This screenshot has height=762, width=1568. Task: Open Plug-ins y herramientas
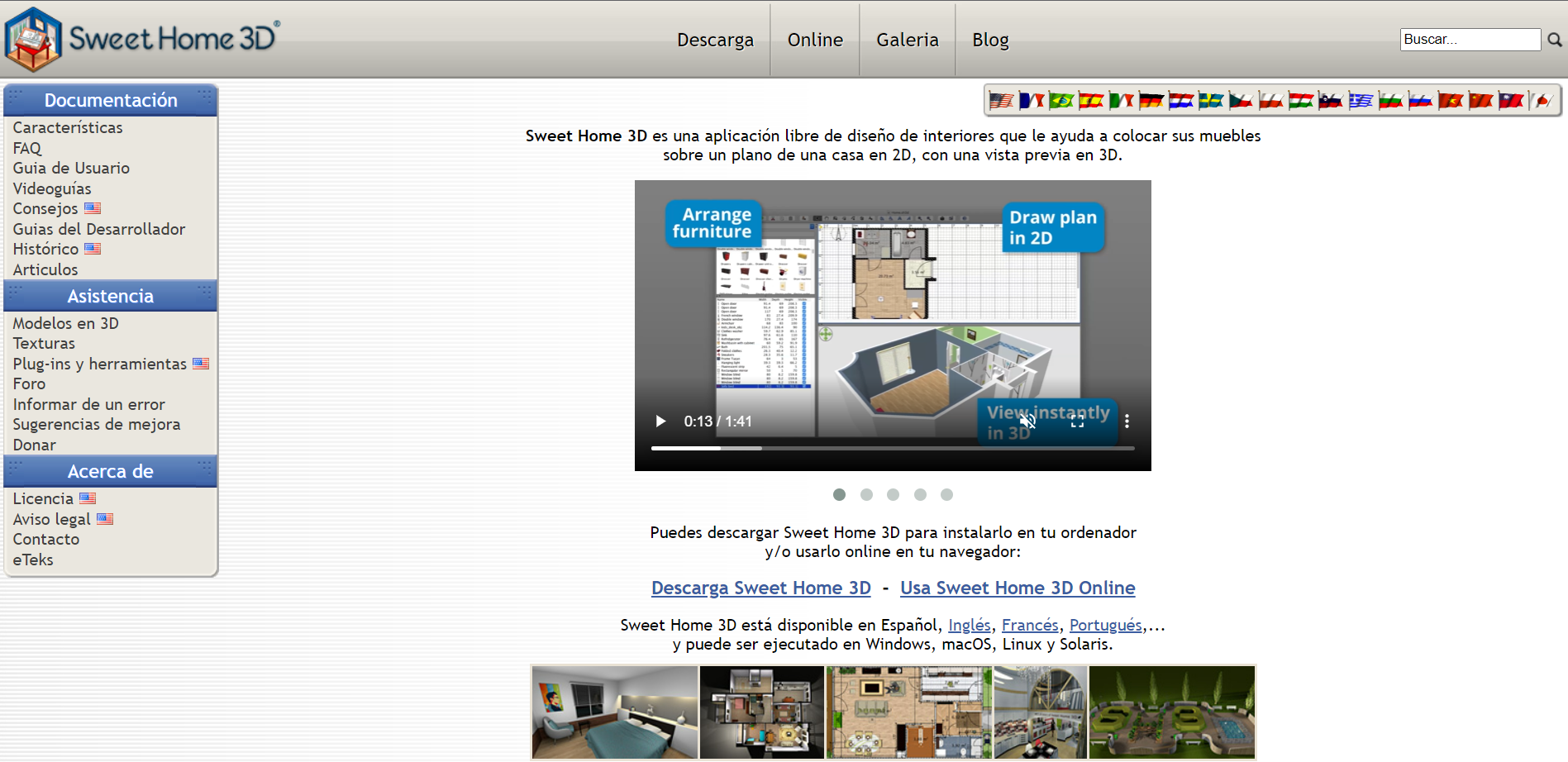click(100, 364)
